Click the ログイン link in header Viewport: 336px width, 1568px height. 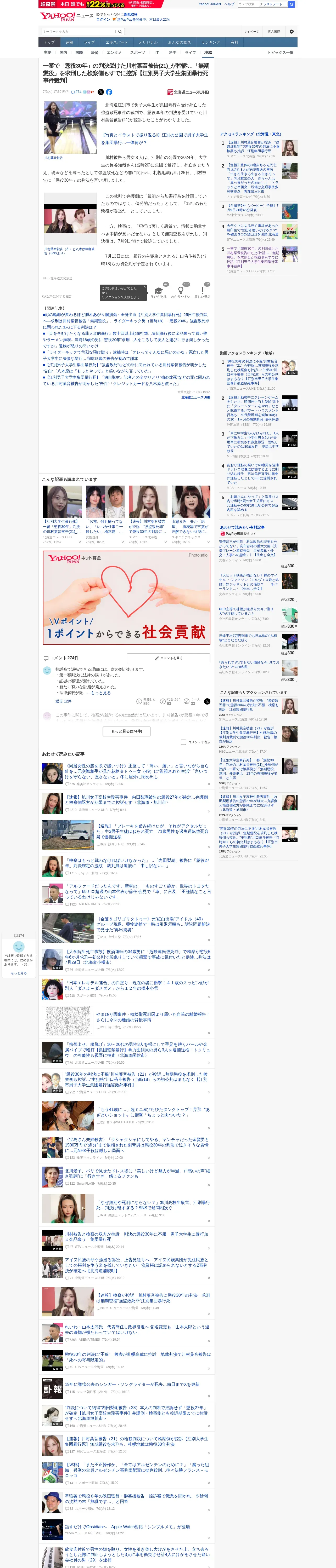103,20
